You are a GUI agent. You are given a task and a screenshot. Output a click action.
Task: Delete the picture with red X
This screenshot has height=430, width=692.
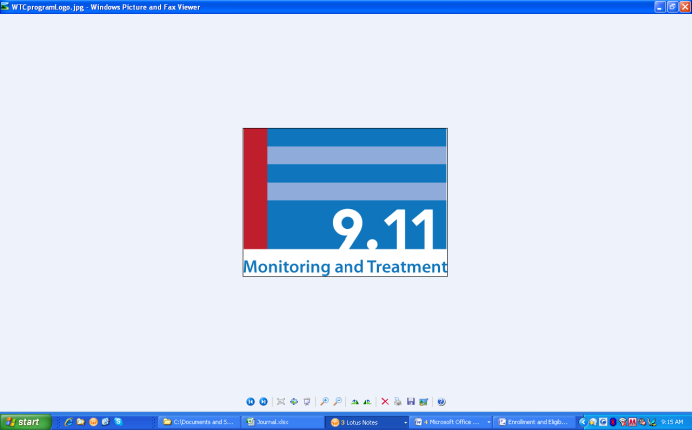pos(385,401)
